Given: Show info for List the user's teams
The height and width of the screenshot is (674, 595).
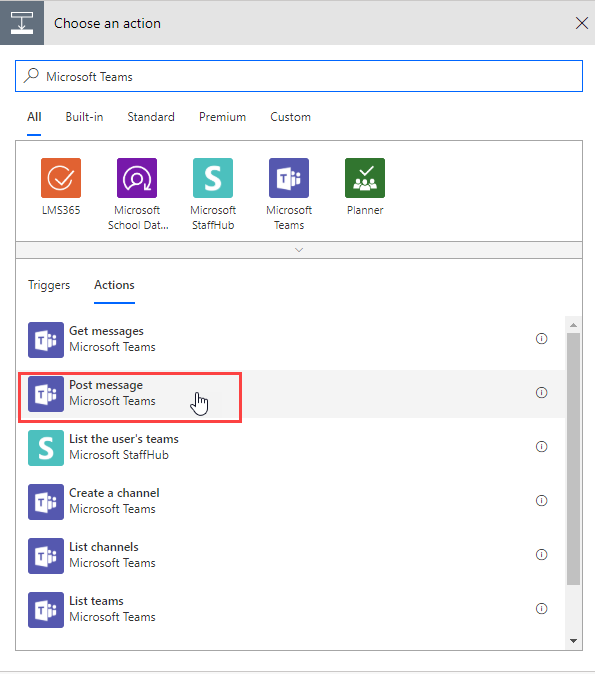Looking at the screenshot, I should (541, 447).
